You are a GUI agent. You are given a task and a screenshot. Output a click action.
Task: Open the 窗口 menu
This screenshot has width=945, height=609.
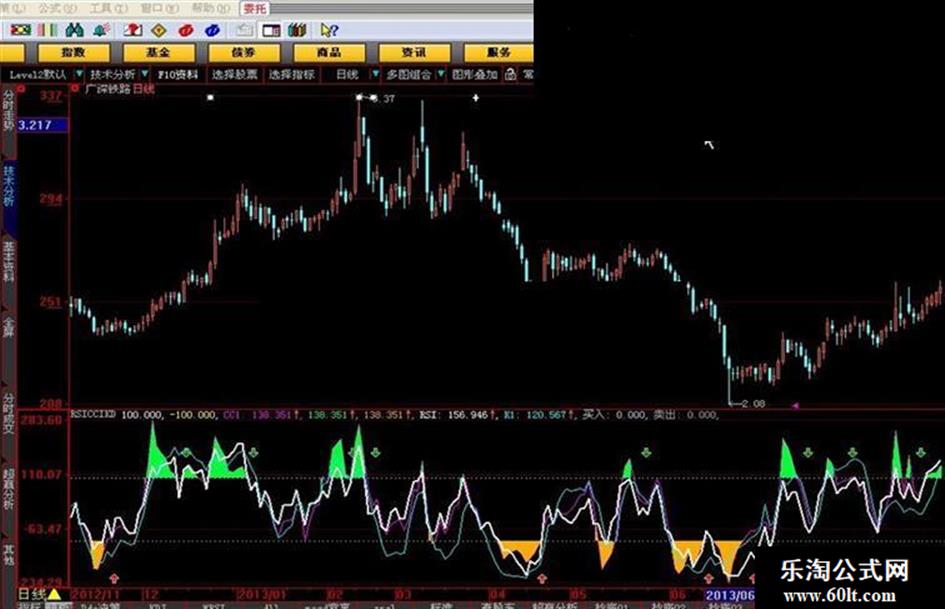tap(160, 8)
